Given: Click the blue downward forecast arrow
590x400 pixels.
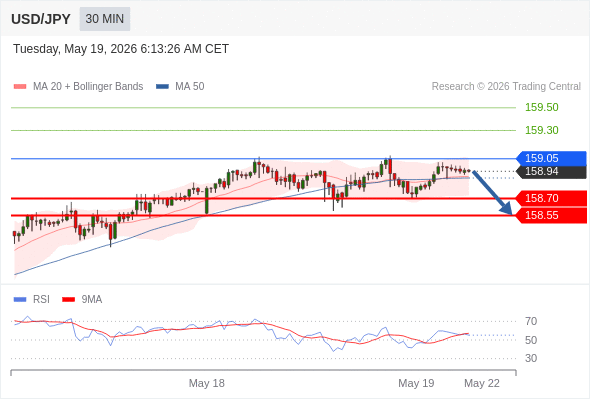Looking at the screenshot, I should tap(493, 193).
